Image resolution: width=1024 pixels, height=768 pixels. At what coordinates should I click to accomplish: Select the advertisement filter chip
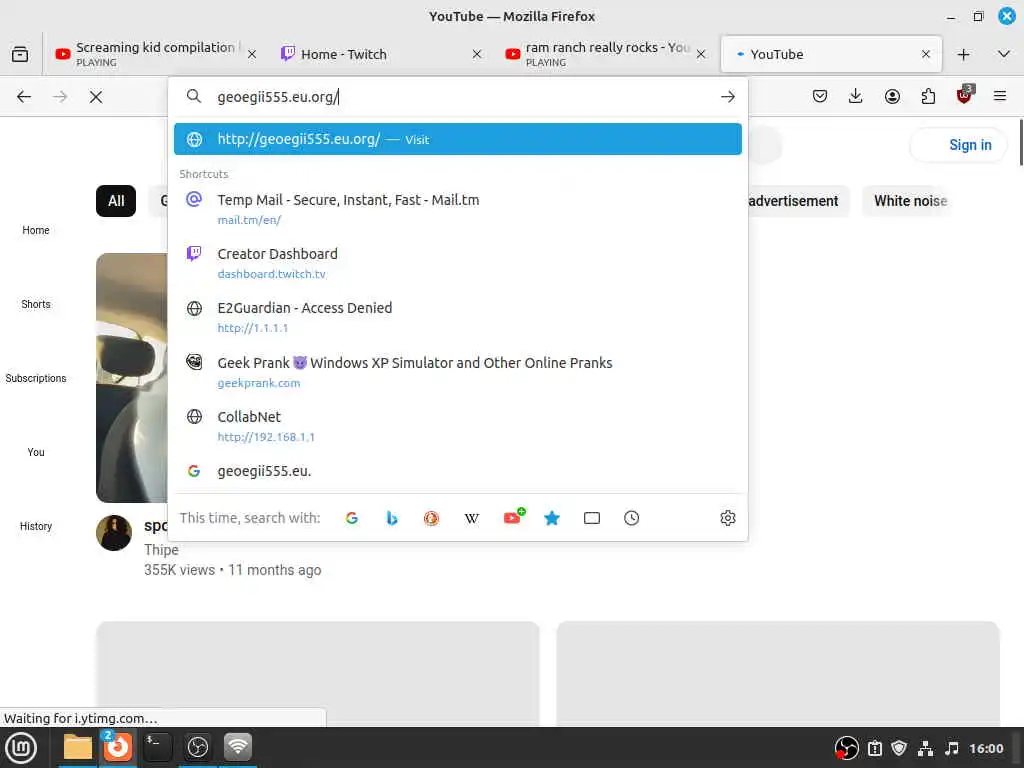tap(797, 201)
